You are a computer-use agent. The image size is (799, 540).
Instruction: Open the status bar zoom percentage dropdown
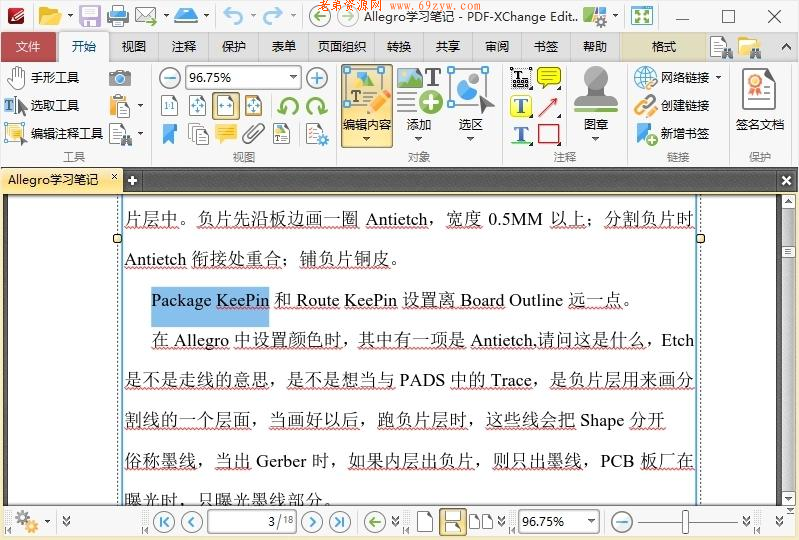[x=591, y=521]
